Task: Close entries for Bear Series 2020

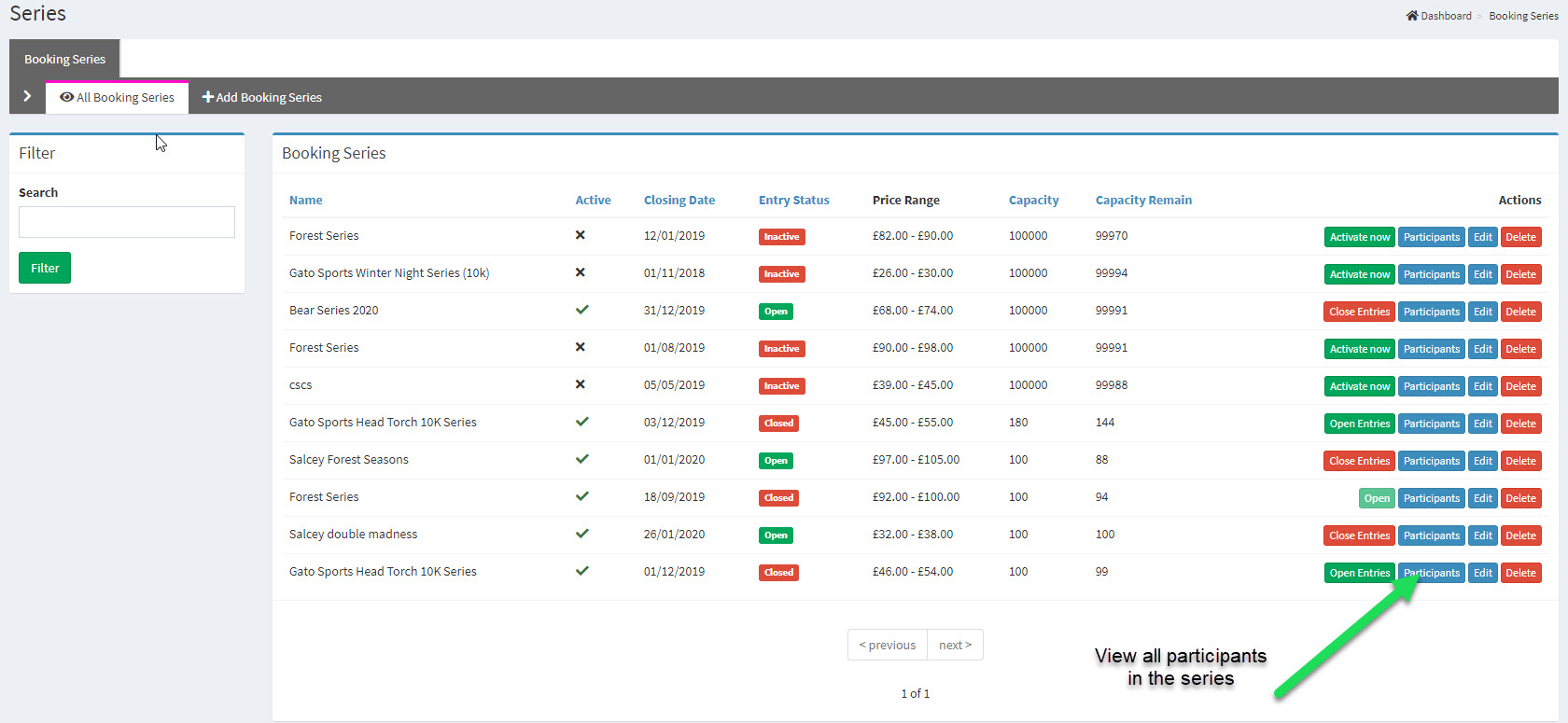Action: point(1359,312)
